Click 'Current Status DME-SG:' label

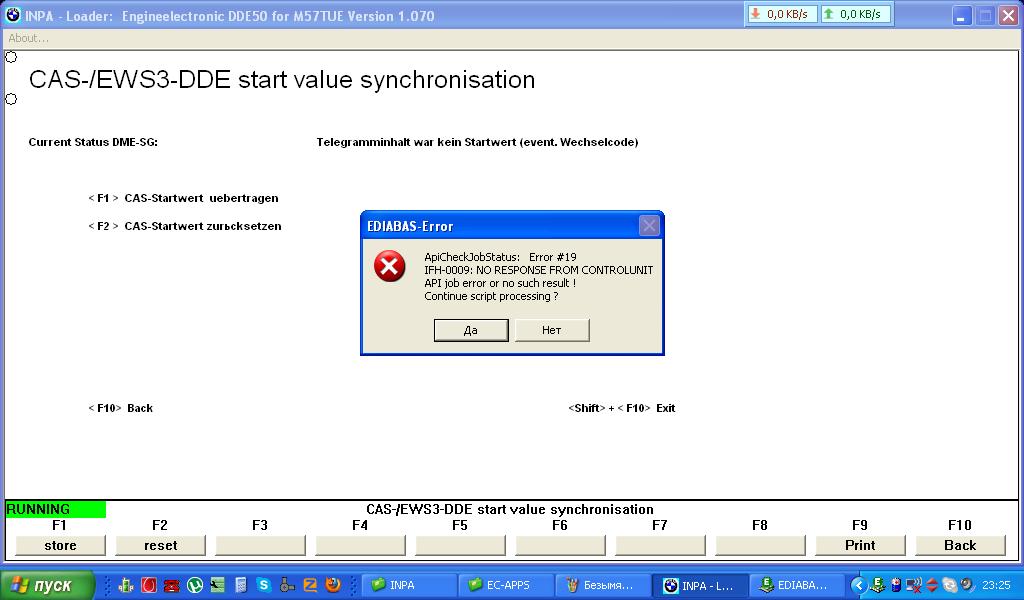tap(93, 142)
